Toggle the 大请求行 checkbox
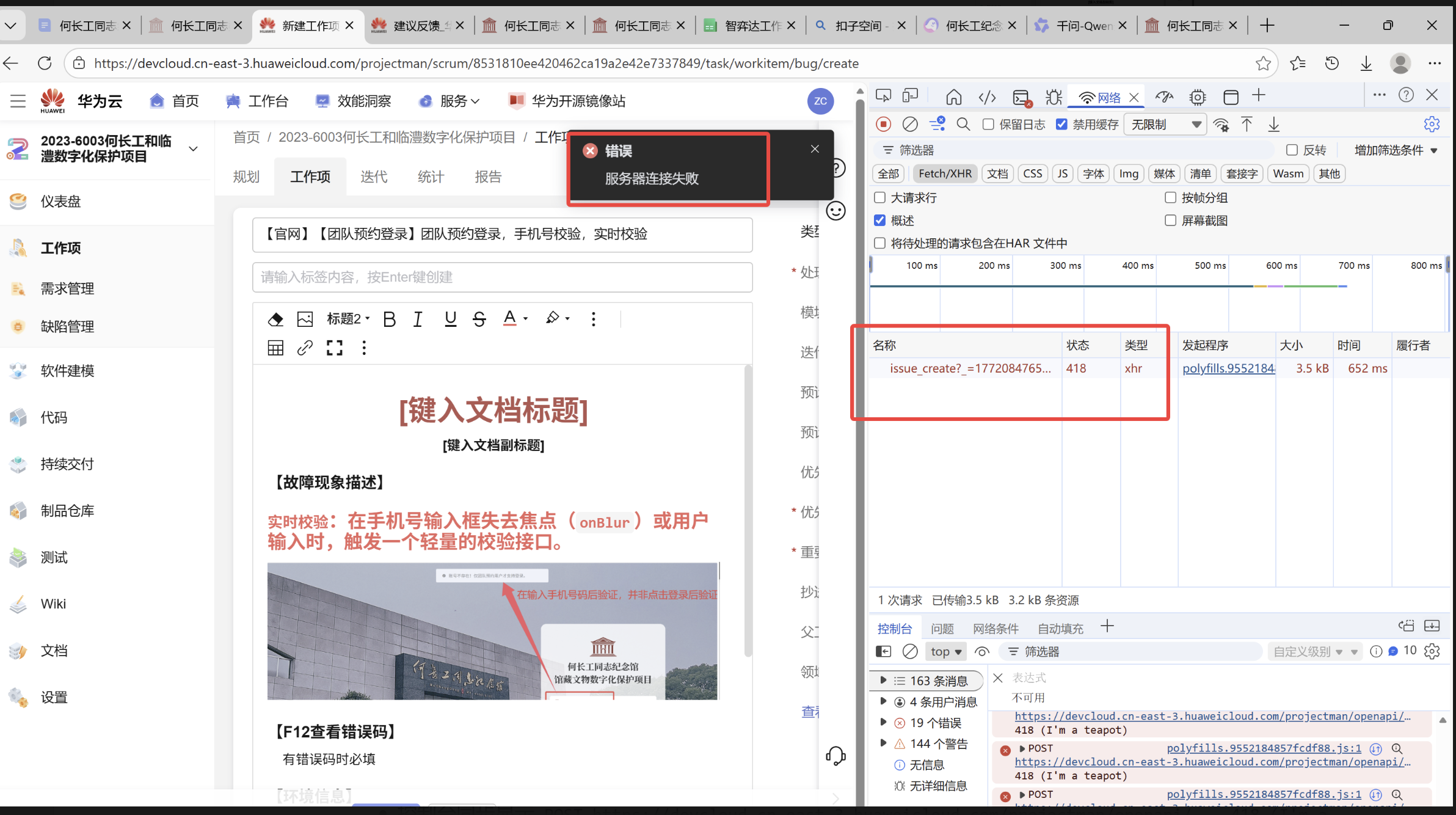This screenshot has width=1456, height=815. [880, 198]
